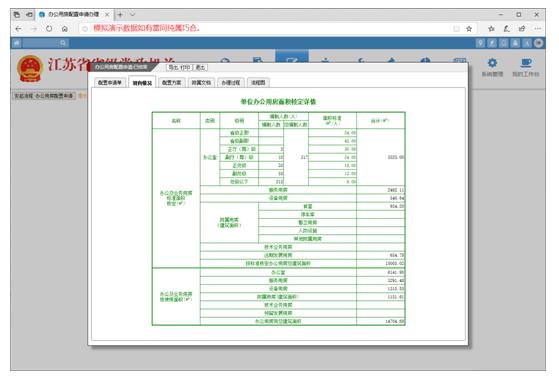Open the 流程图 tab
559x380 pixels.
(x=258, y=82)
